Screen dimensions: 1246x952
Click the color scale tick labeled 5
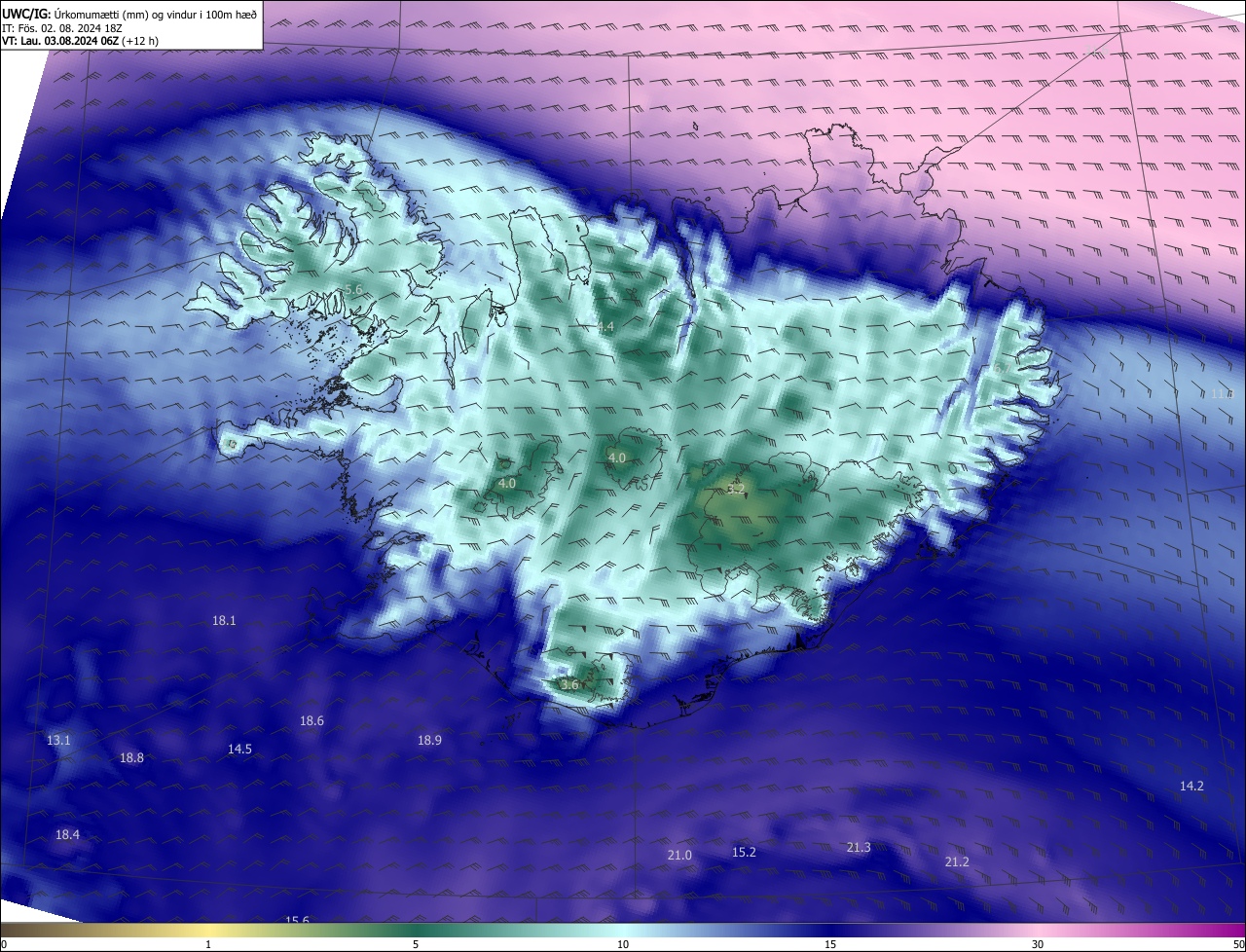(x=416, y=944)
